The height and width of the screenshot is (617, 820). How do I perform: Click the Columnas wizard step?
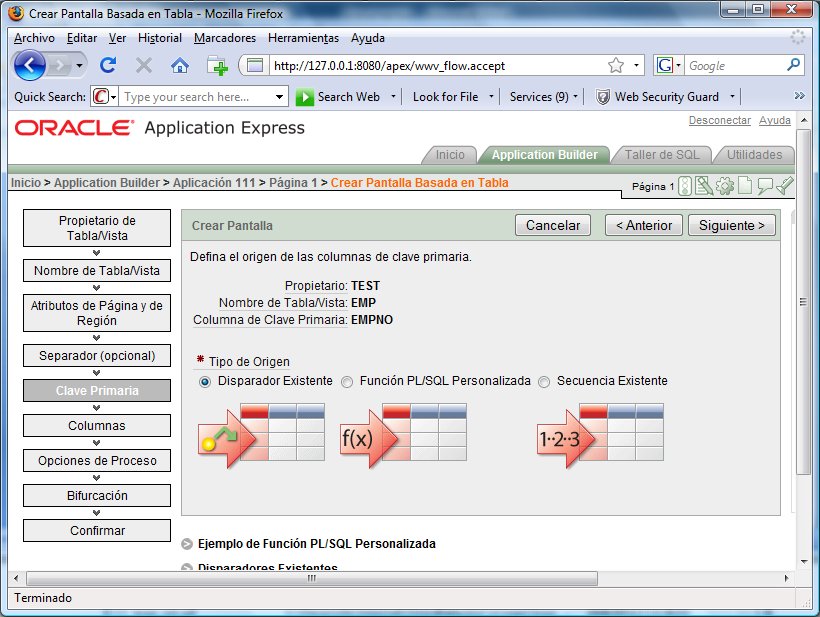click(x=97, y=426)
